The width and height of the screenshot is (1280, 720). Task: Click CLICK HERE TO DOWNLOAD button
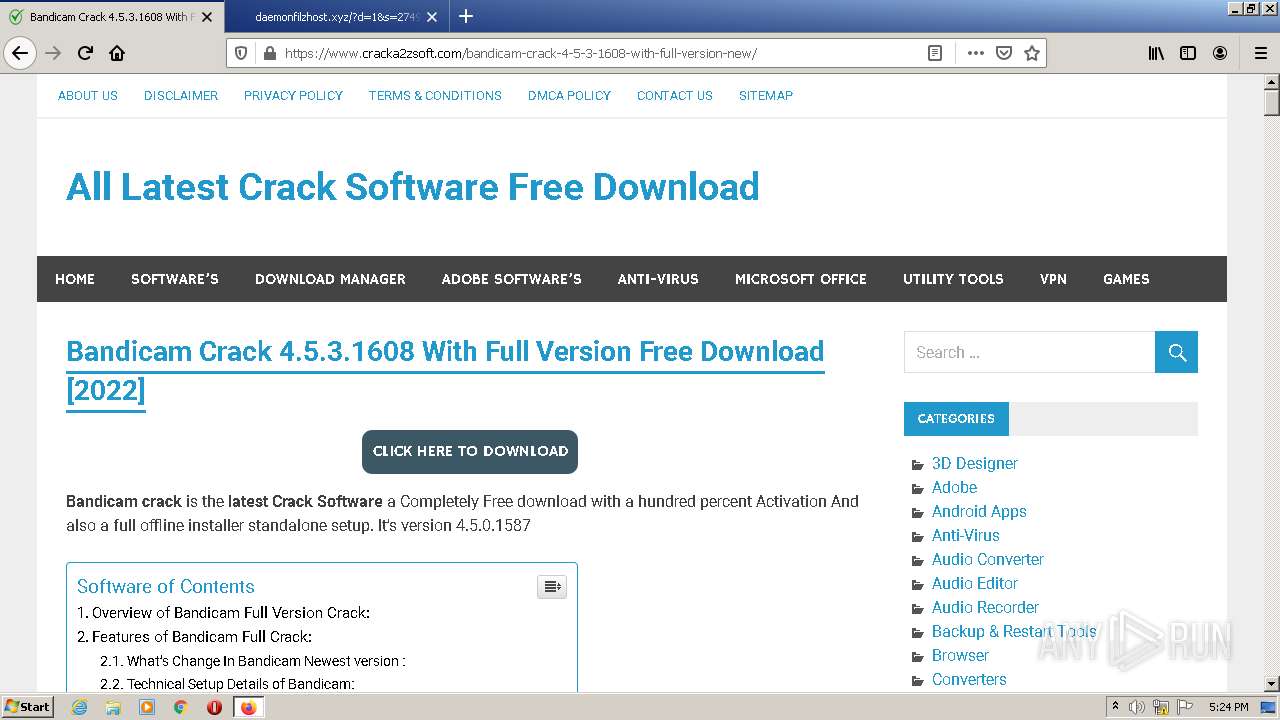470,451
